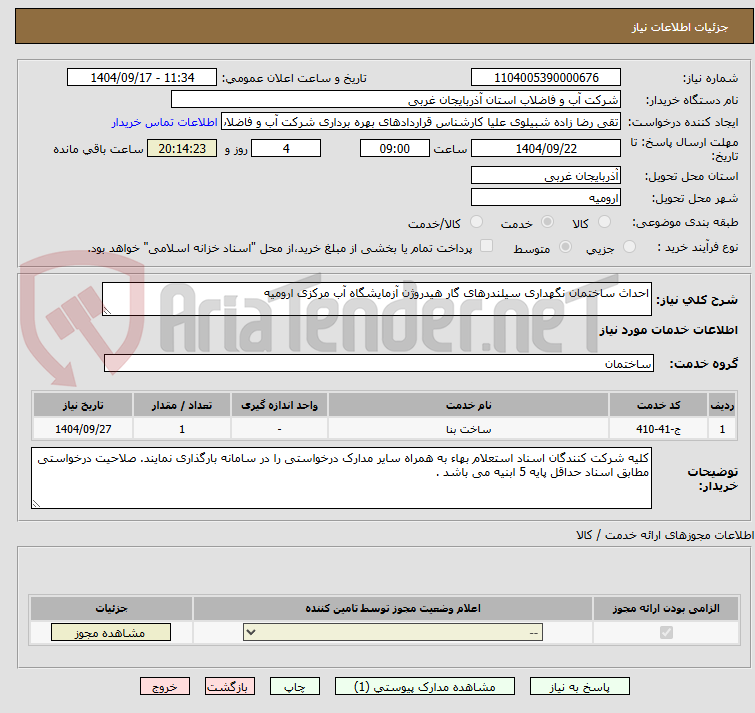Select the متوسط purchase type radio
755x713 pixels.
click(565, 247)
